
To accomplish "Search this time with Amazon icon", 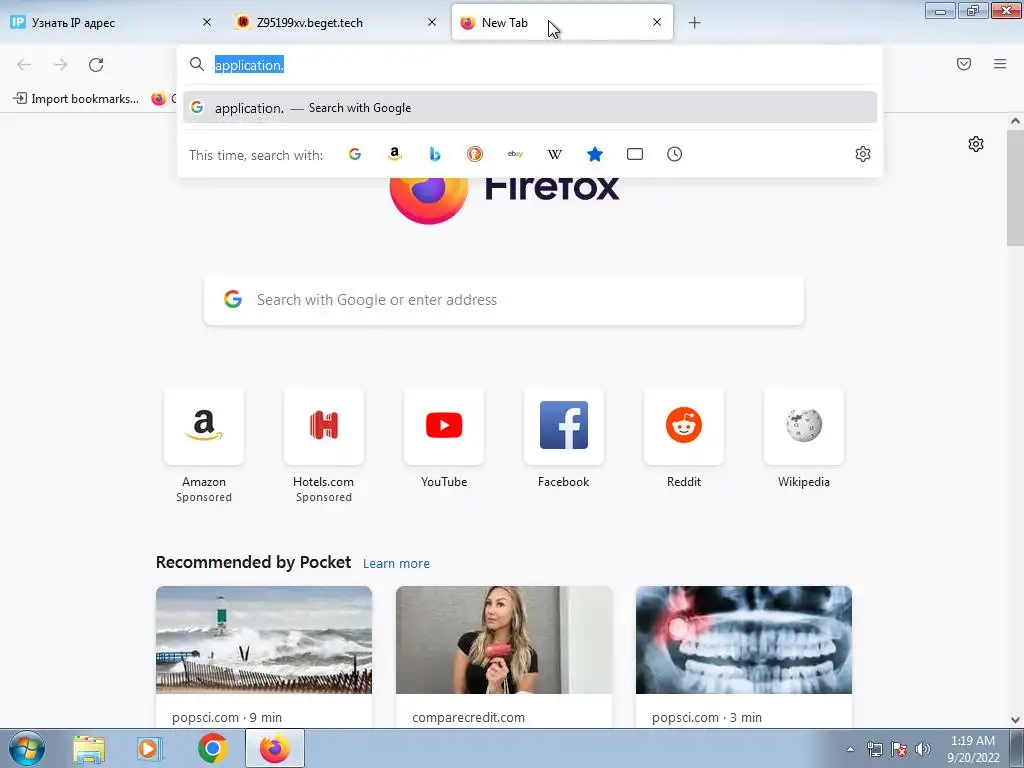I will [394, 154].
